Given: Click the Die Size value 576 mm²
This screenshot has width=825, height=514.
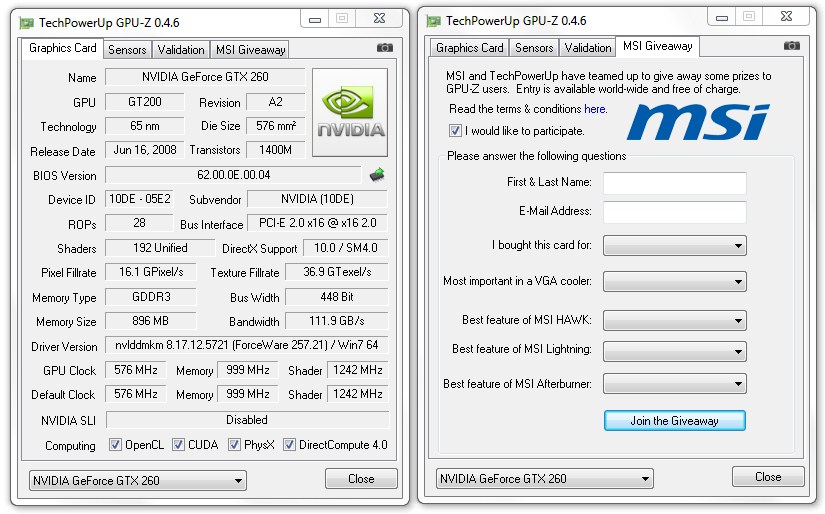Looking at the screenshot, I should 276,126.
